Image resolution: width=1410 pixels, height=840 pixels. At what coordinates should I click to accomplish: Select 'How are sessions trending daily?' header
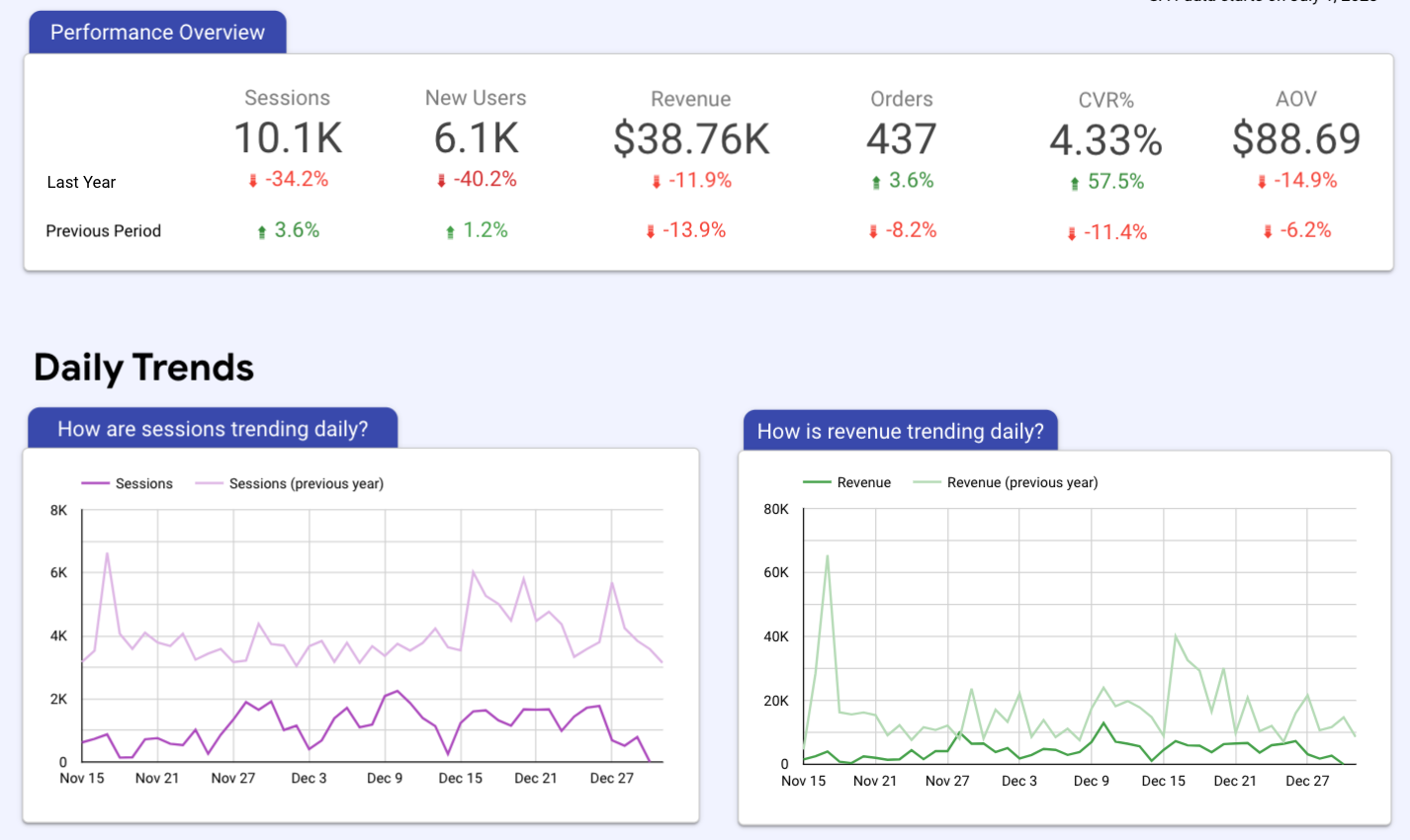click(x=213, y=429)
